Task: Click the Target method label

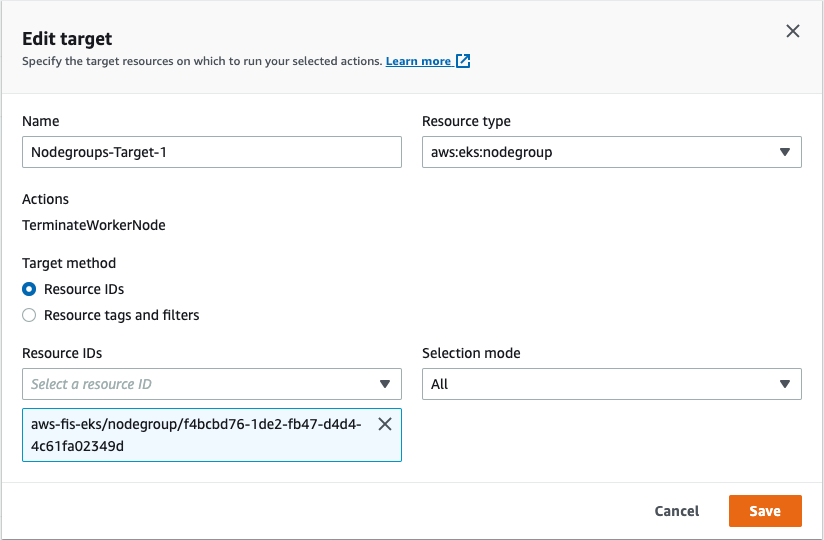Action: click(69, 263)
